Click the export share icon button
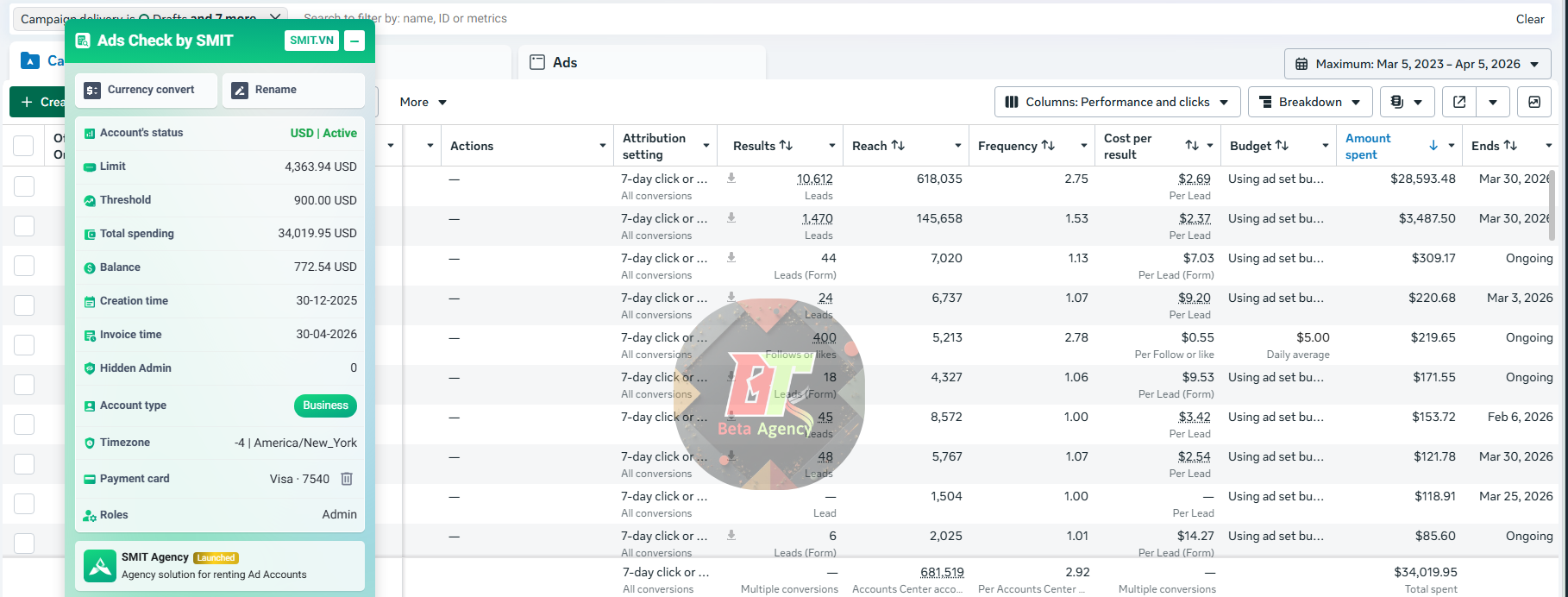 tap(1459, 102)
